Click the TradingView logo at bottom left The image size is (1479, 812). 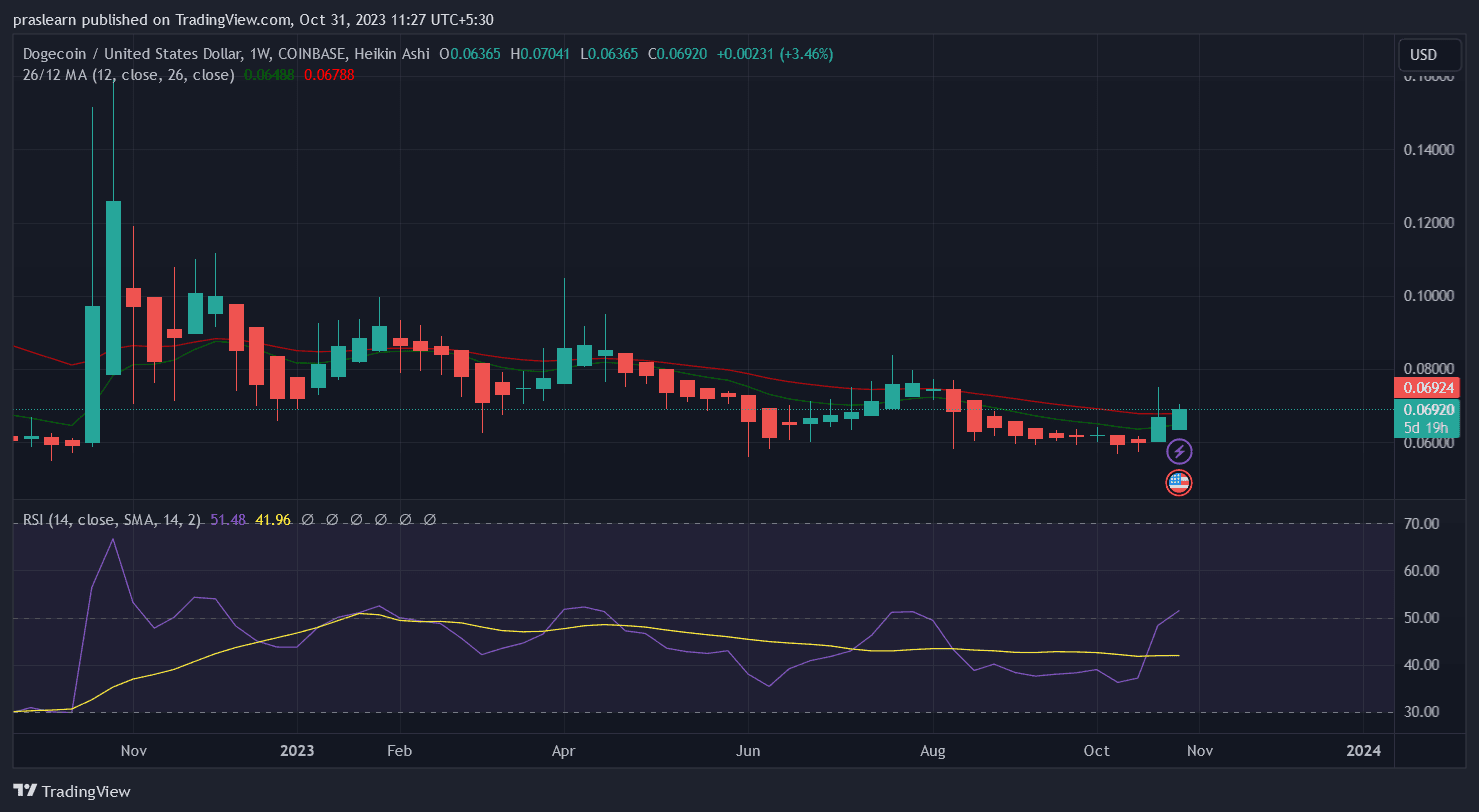[72, 791]
